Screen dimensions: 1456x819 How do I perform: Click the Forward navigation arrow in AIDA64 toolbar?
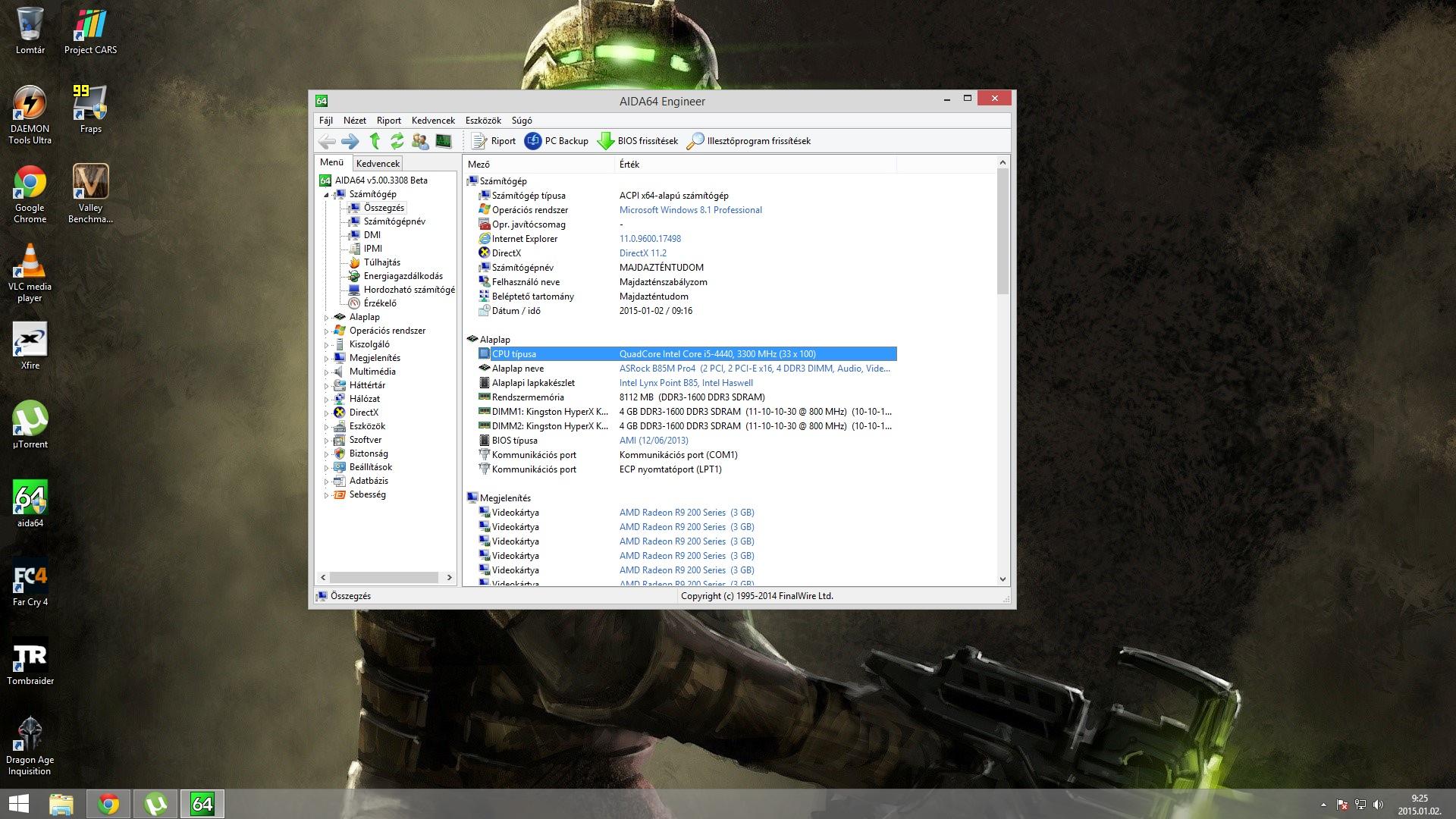pyautogui.click(x=350, y=141)
